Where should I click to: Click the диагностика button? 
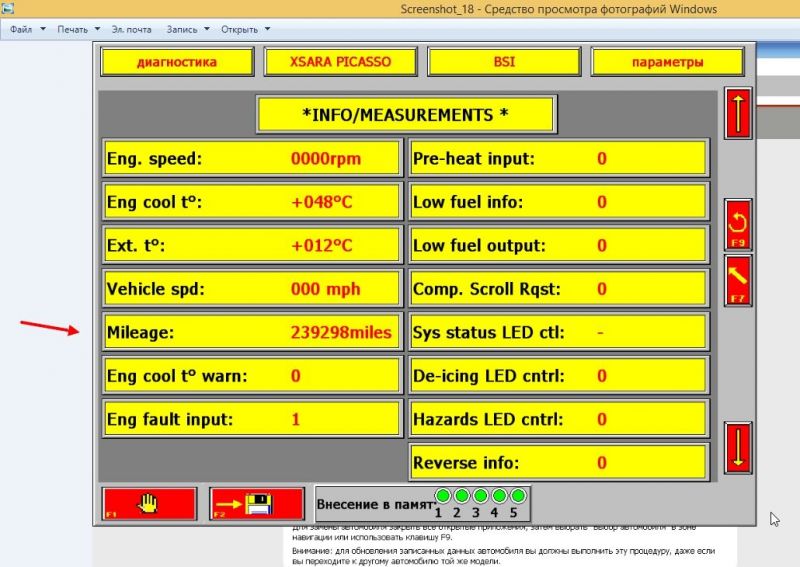click(x=177, y=62)
